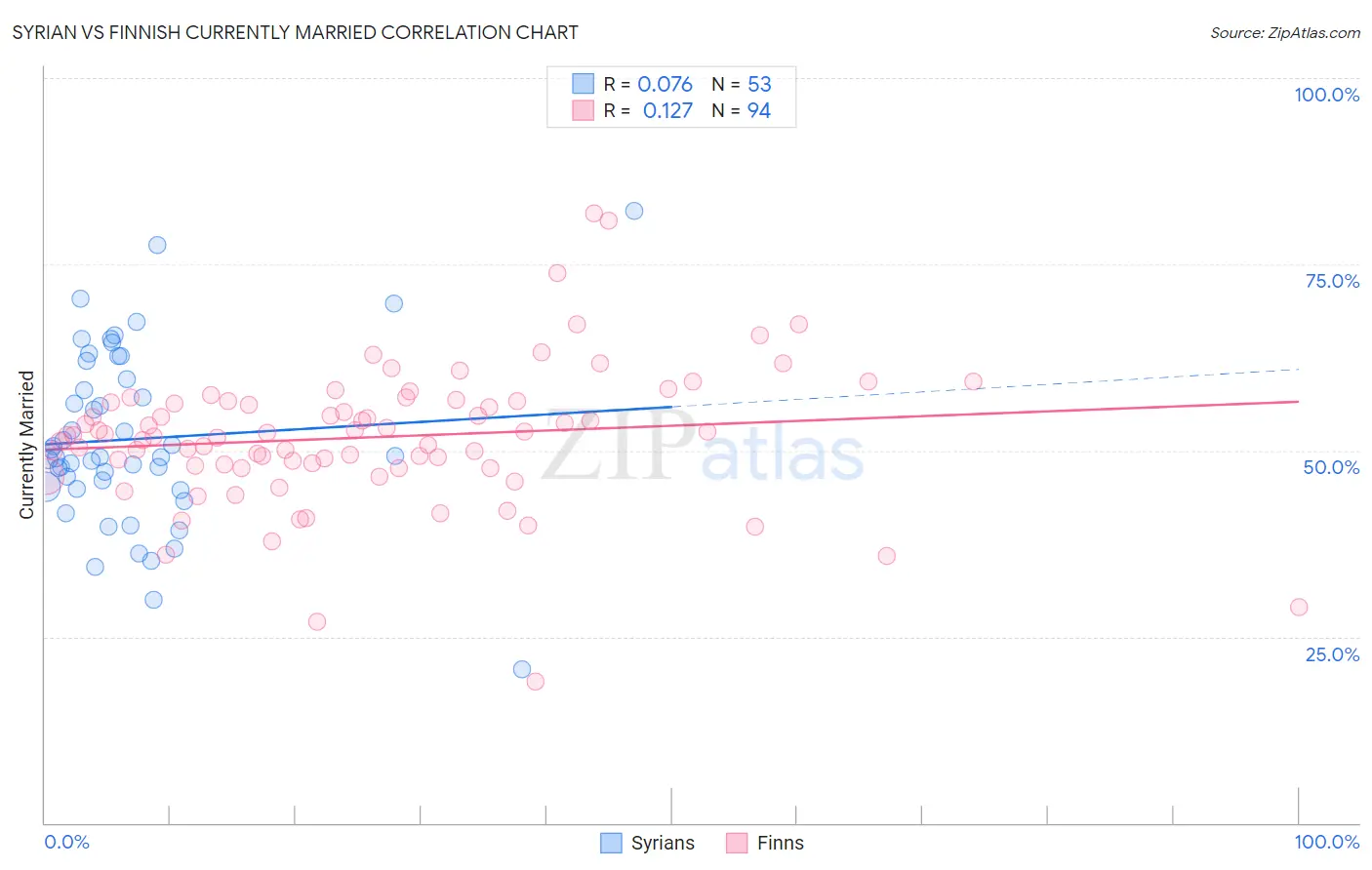Click the 100.0% y-axis label

point(1326,95)
